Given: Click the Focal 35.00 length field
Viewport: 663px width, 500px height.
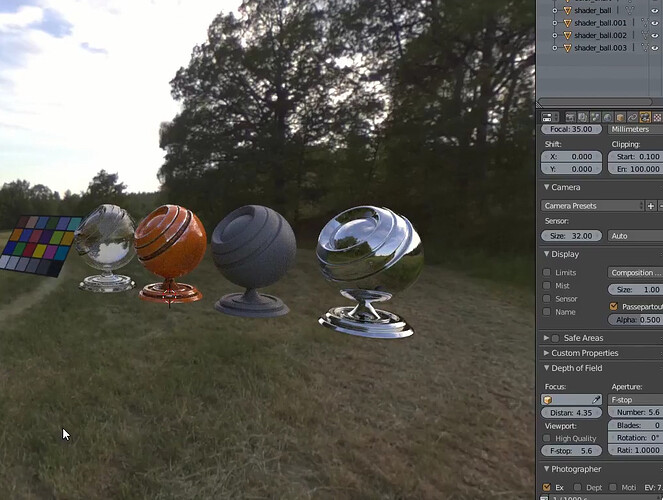Looking at the screenshot, I should click(x=571, y=129).
